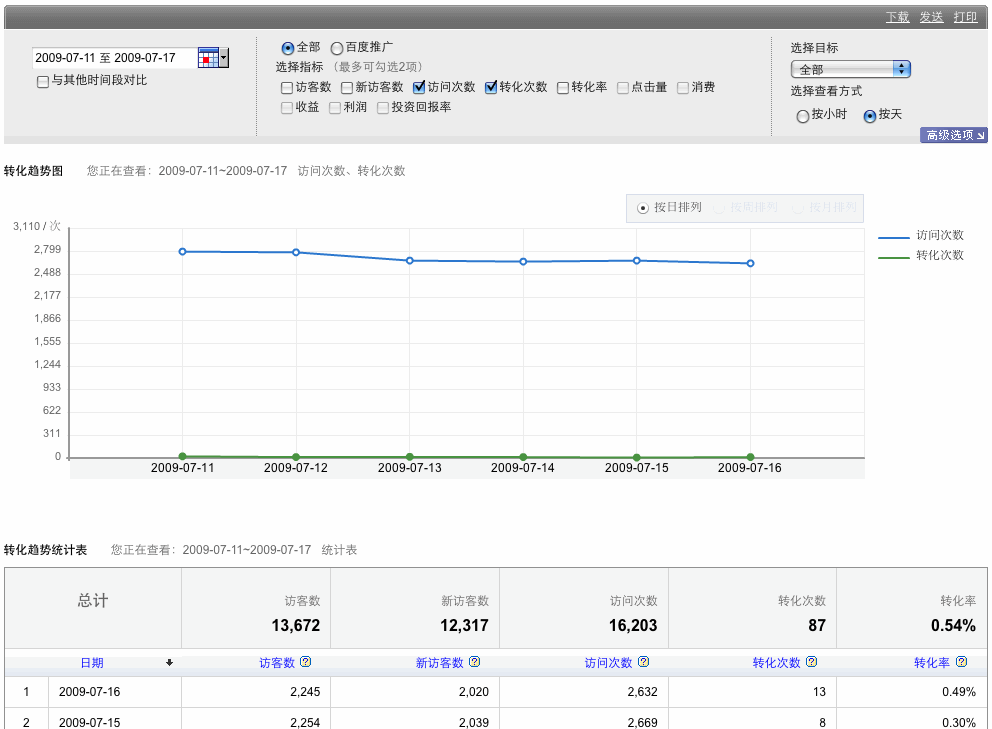Open the 选择目标 dropdown

point(850,69)
